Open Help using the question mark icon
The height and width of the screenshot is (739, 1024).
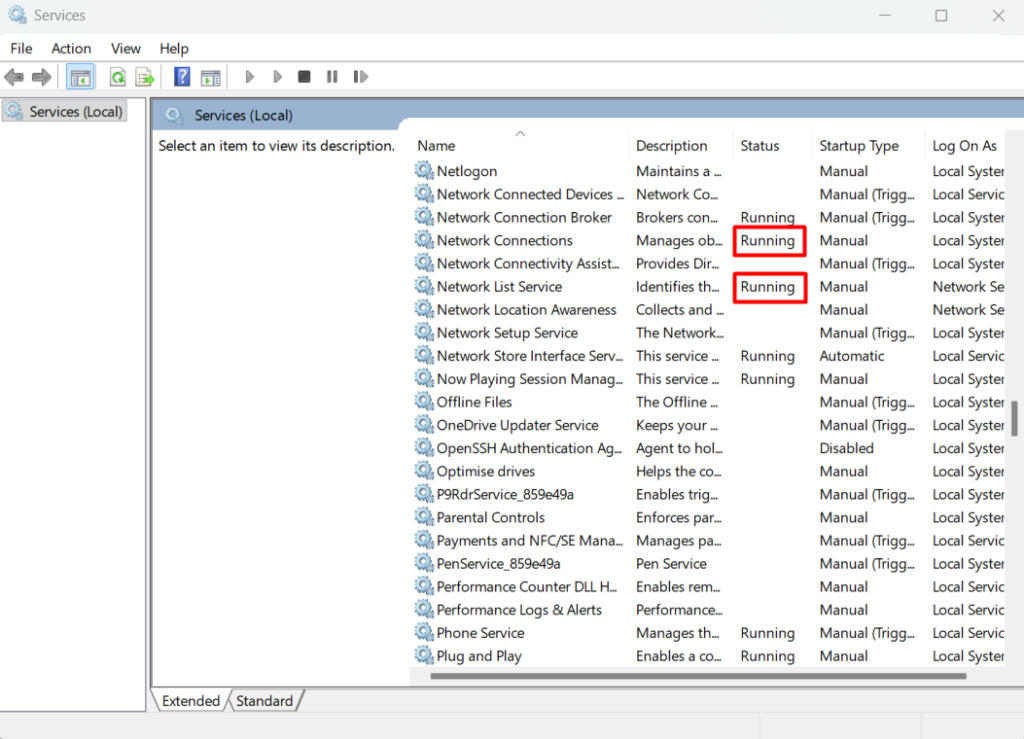(x=182, y=76)
